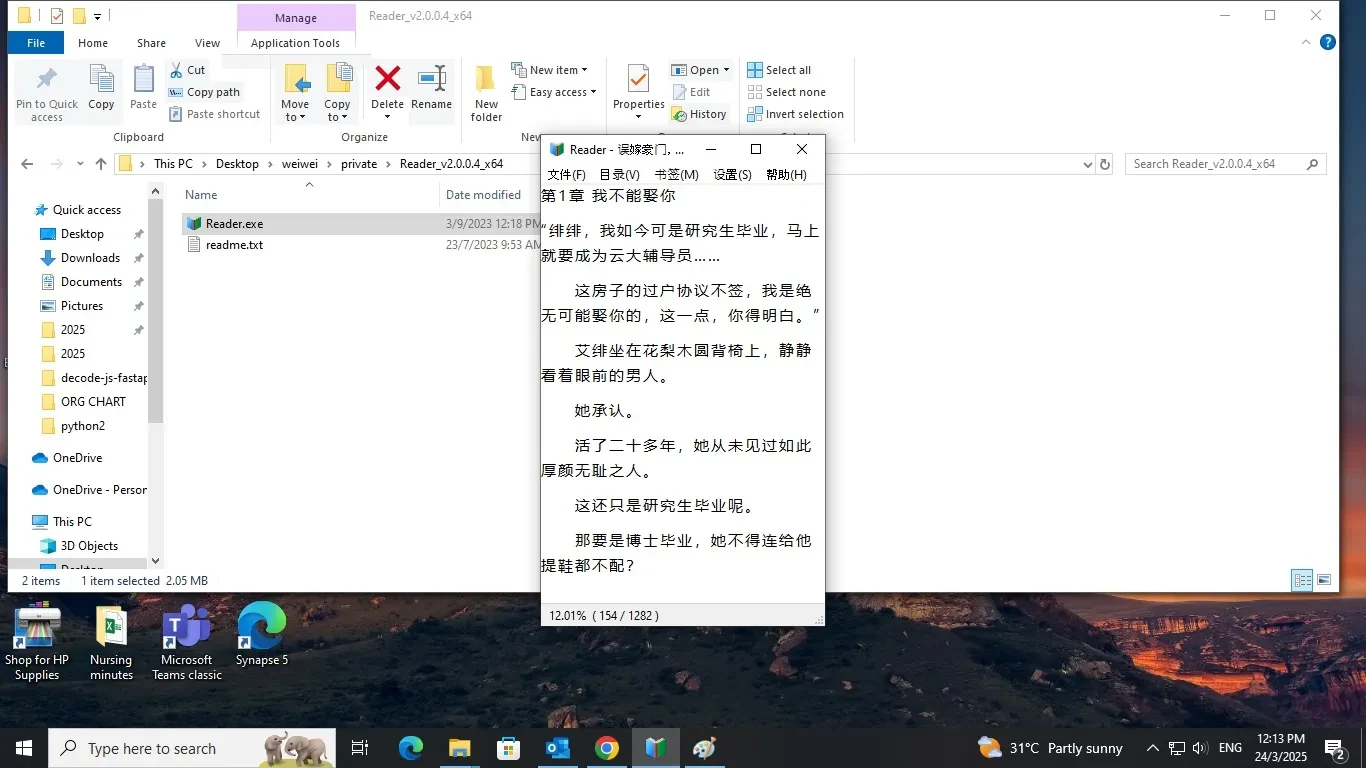
Task: Click Copy path in ribbon
Action: coord(205,92)
